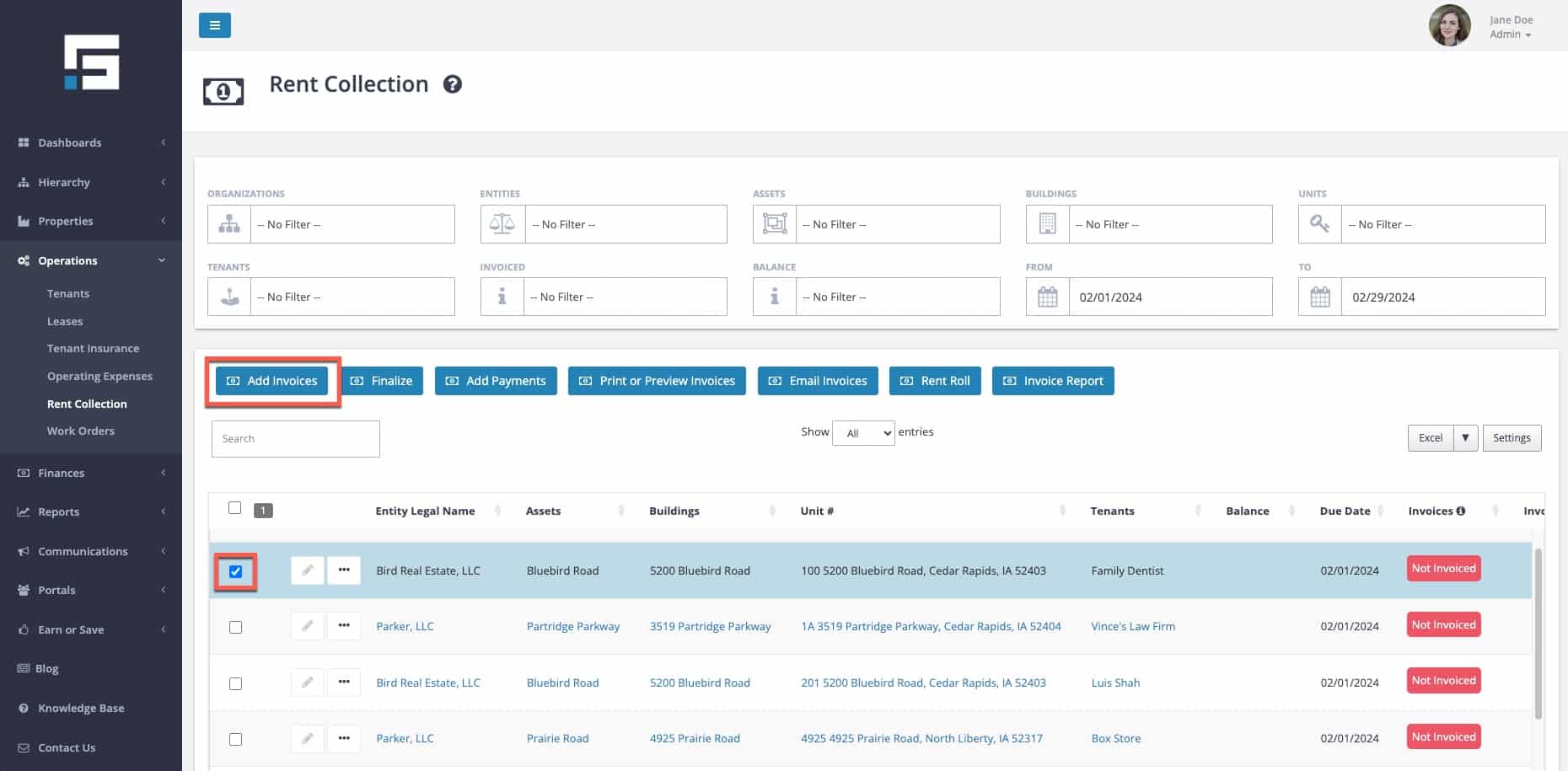
Task: Open the Show entries dropdown
Action: [x=863, y=433]
